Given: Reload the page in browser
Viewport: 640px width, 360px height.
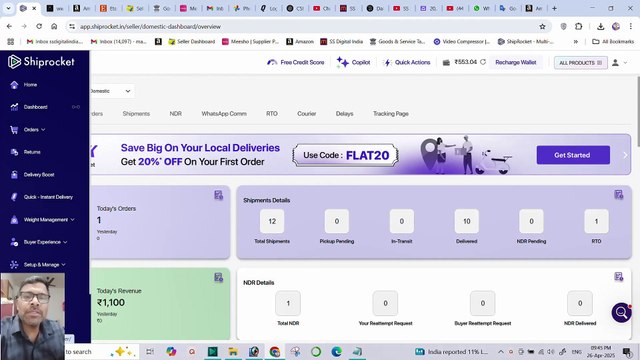Looking at the screenshot, I should click(x=39, y=26).
